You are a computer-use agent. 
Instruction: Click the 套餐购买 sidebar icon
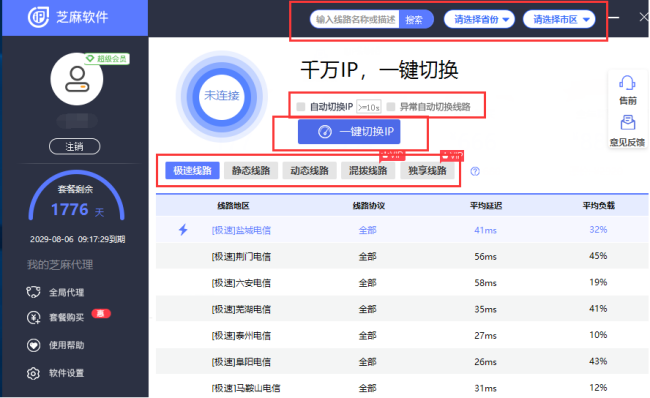(34, 318)
